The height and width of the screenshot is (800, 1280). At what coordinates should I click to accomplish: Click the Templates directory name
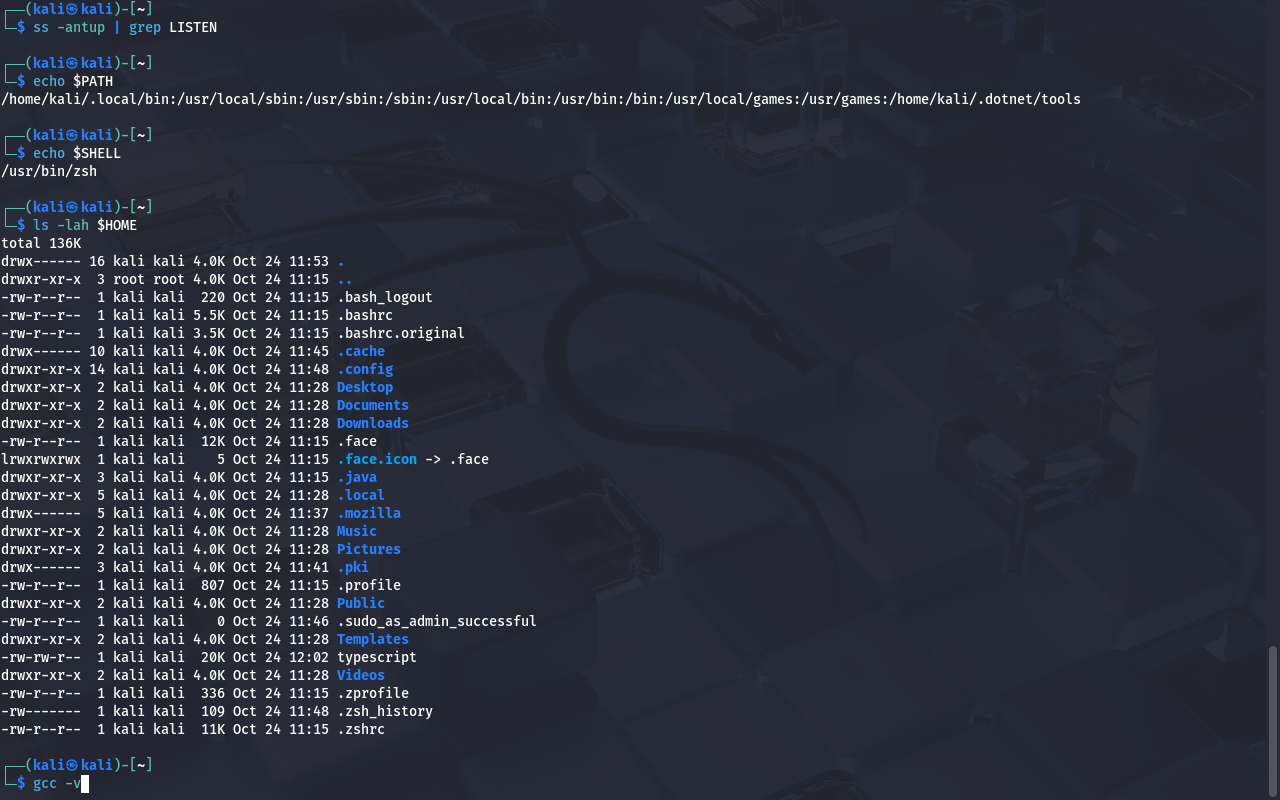[372, 639]
